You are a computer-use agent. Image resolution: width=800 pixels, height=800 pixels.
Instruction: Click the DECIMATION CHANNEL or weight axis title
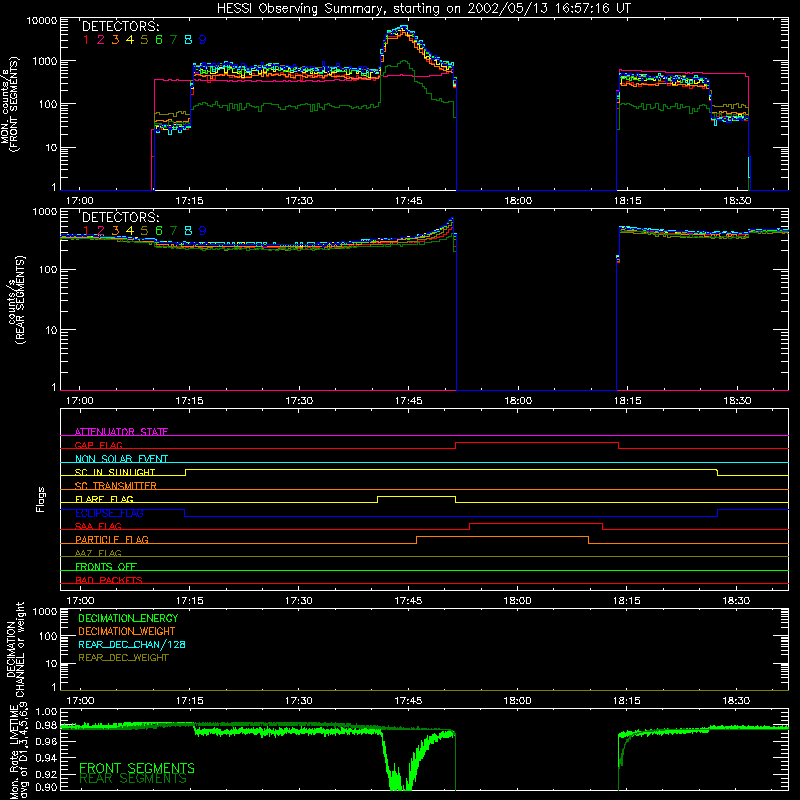point(15,649)
